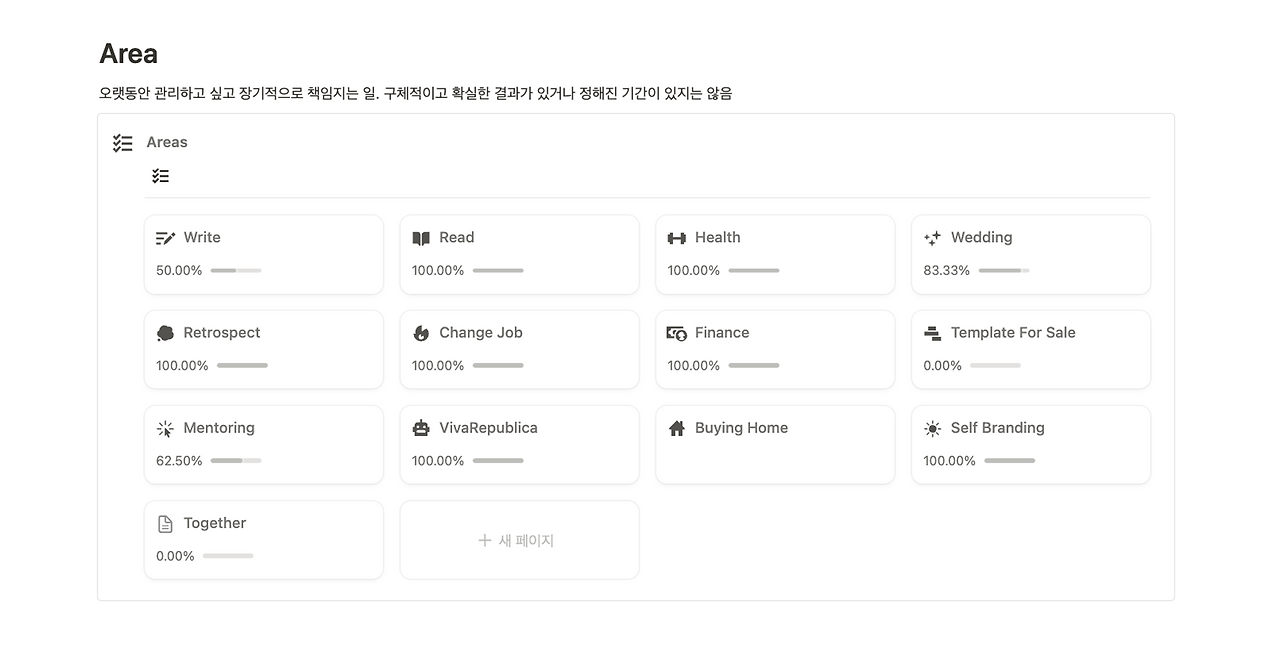Add a new page with 새 페이지
The height and width of the screenshot is (646, 1280).
point(519,540)
